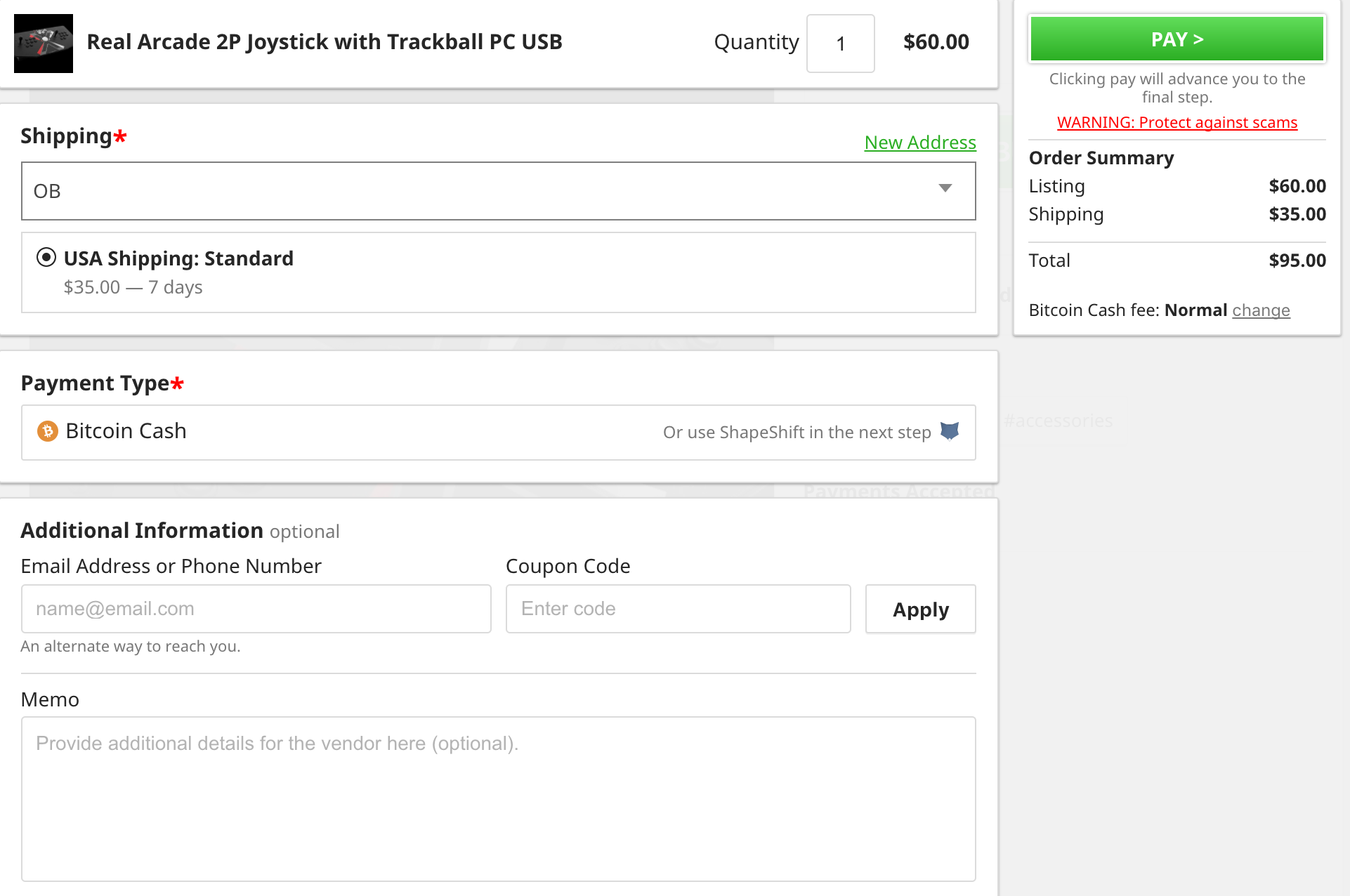This screenshot has width=1350, height=896.
Task: Expand the OB shipping address dropdown
Action: pyautogui.click(x=499, y=191)
